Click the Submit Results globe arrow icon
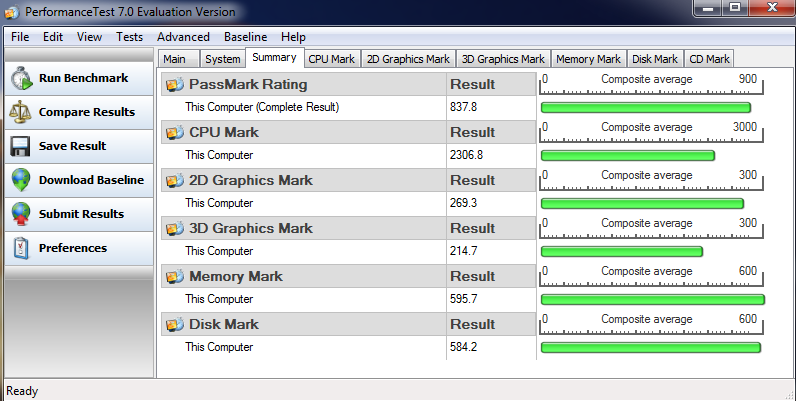Screen dimensions: 796x401 pos(21,214)
